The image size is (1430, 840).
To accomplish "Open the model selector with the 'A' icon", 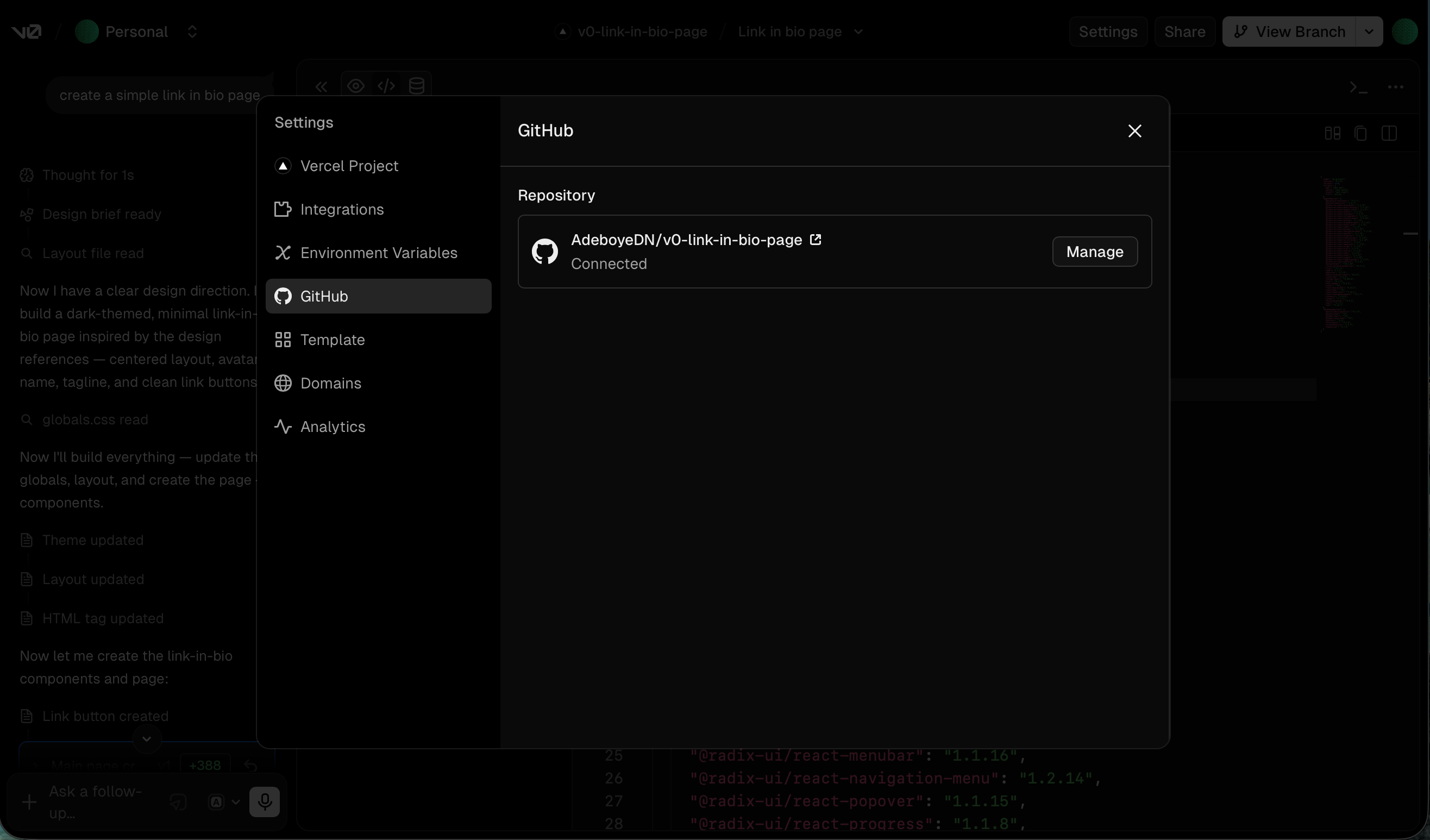I will coord(224,802).
